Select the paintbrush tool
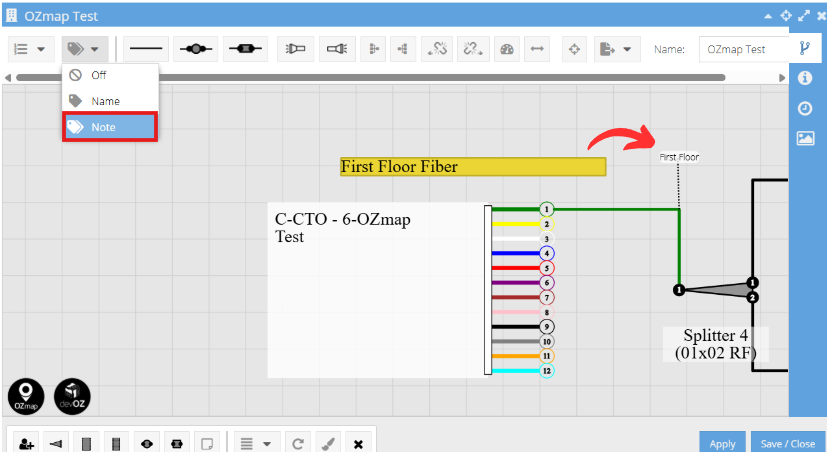This screenshot has height=452, width=827. coord(328,444)
